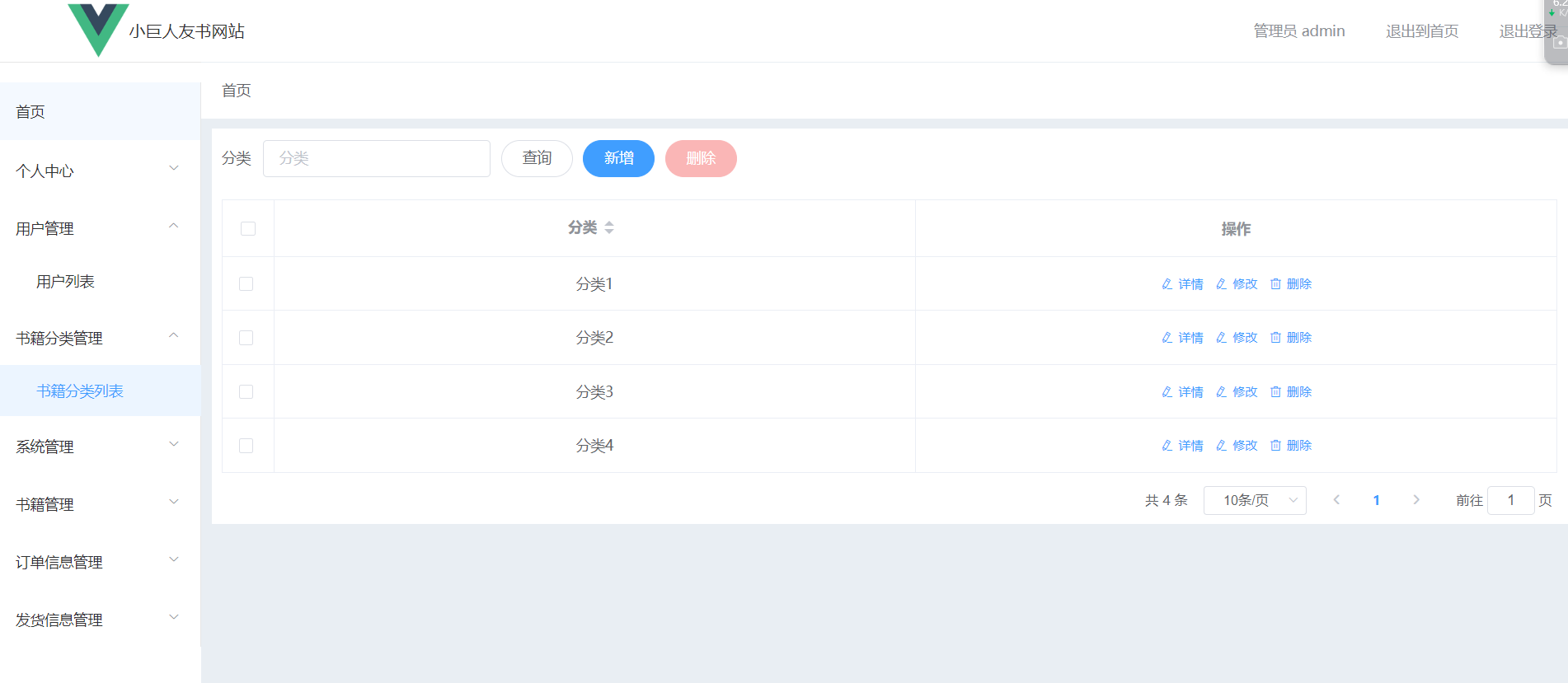Screen dimensions: 1568x683
Task: Click the pencil icon for 分类4 修改
Action: [1222, 445]
